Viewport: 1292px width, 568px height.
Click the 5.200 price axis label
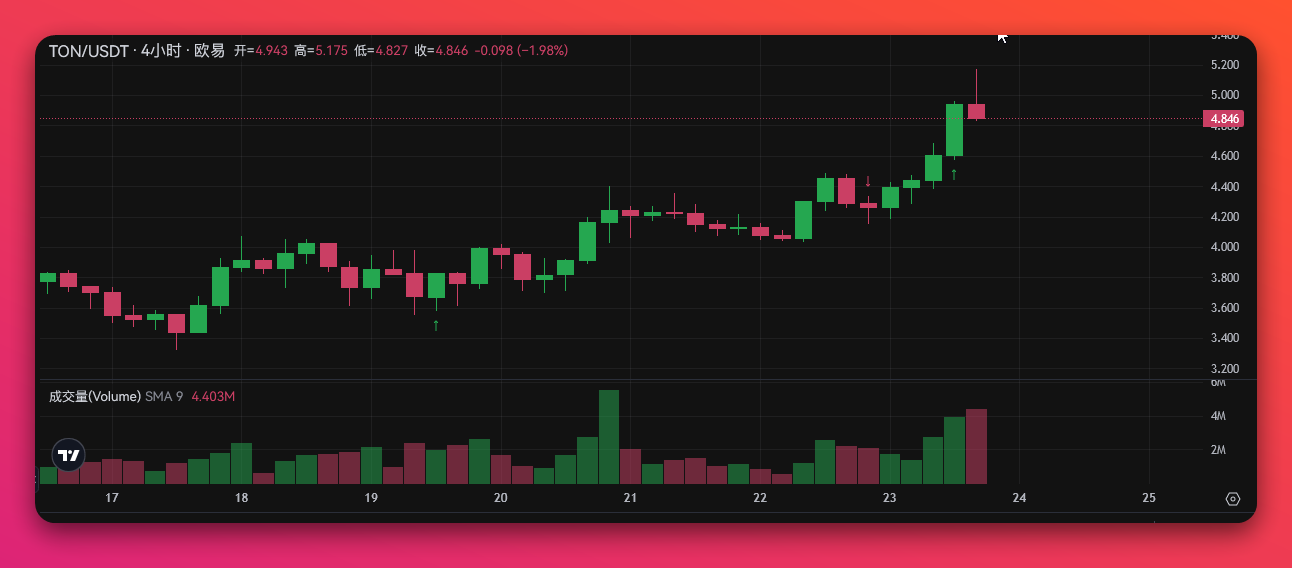pyautogui.click(x=1224, y=65)
